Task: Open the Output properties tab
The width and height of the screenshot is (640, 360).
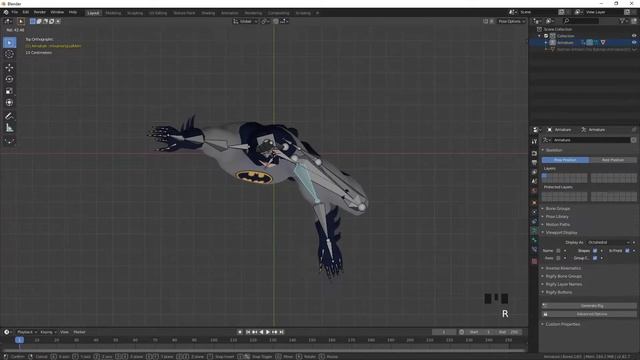Action: tap(534, 163)
